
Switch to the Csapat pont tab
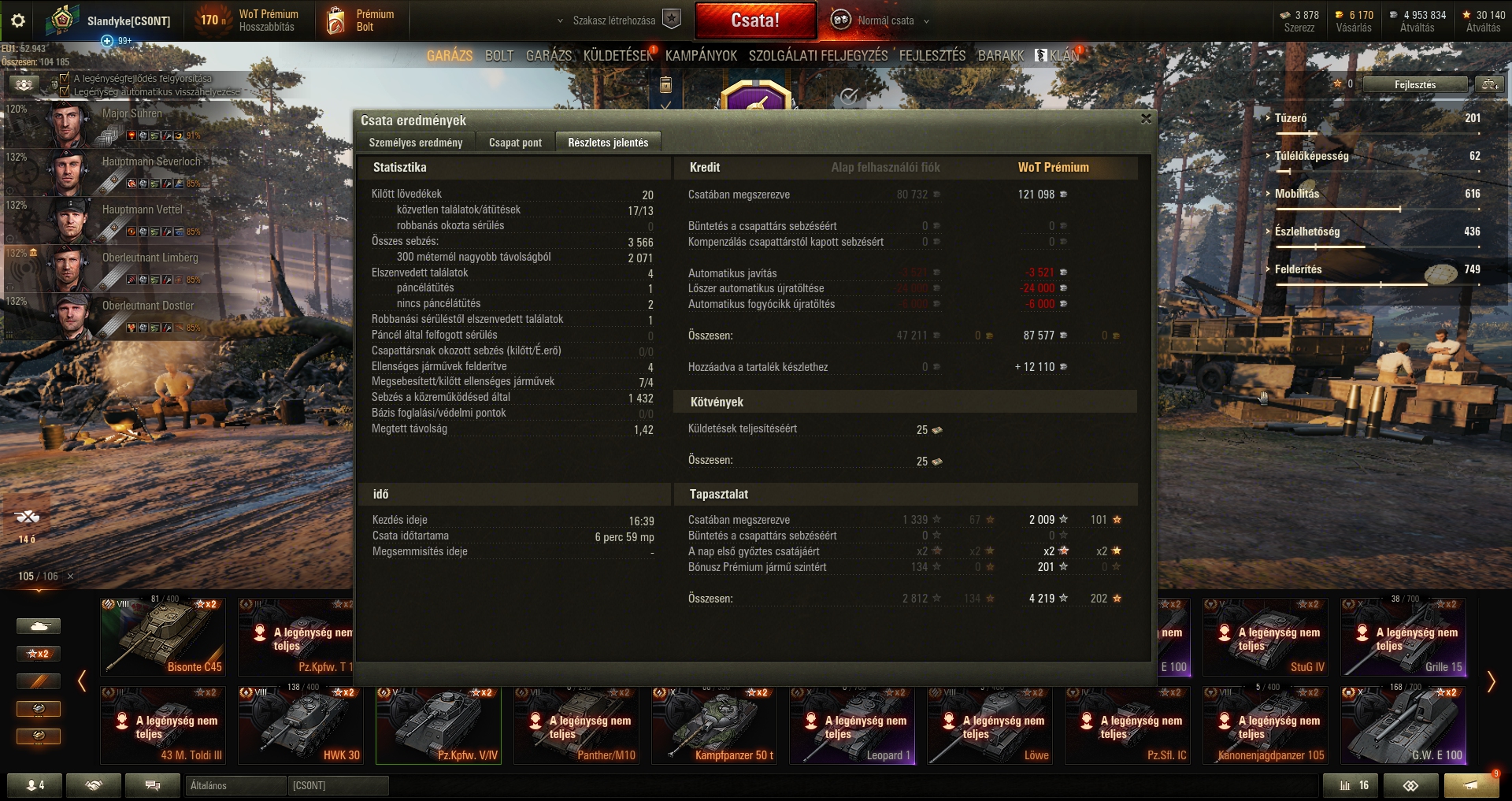click(515, 143)
